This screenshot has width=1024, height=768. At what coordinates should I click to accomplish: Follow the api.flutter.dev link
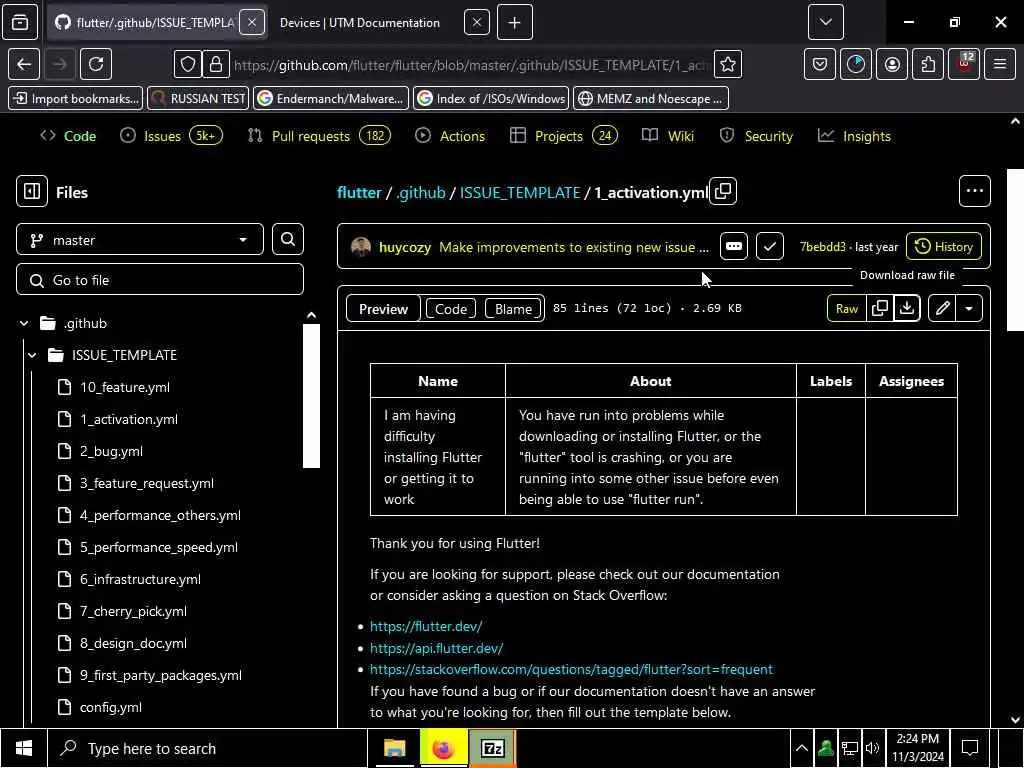coord(436,648)
